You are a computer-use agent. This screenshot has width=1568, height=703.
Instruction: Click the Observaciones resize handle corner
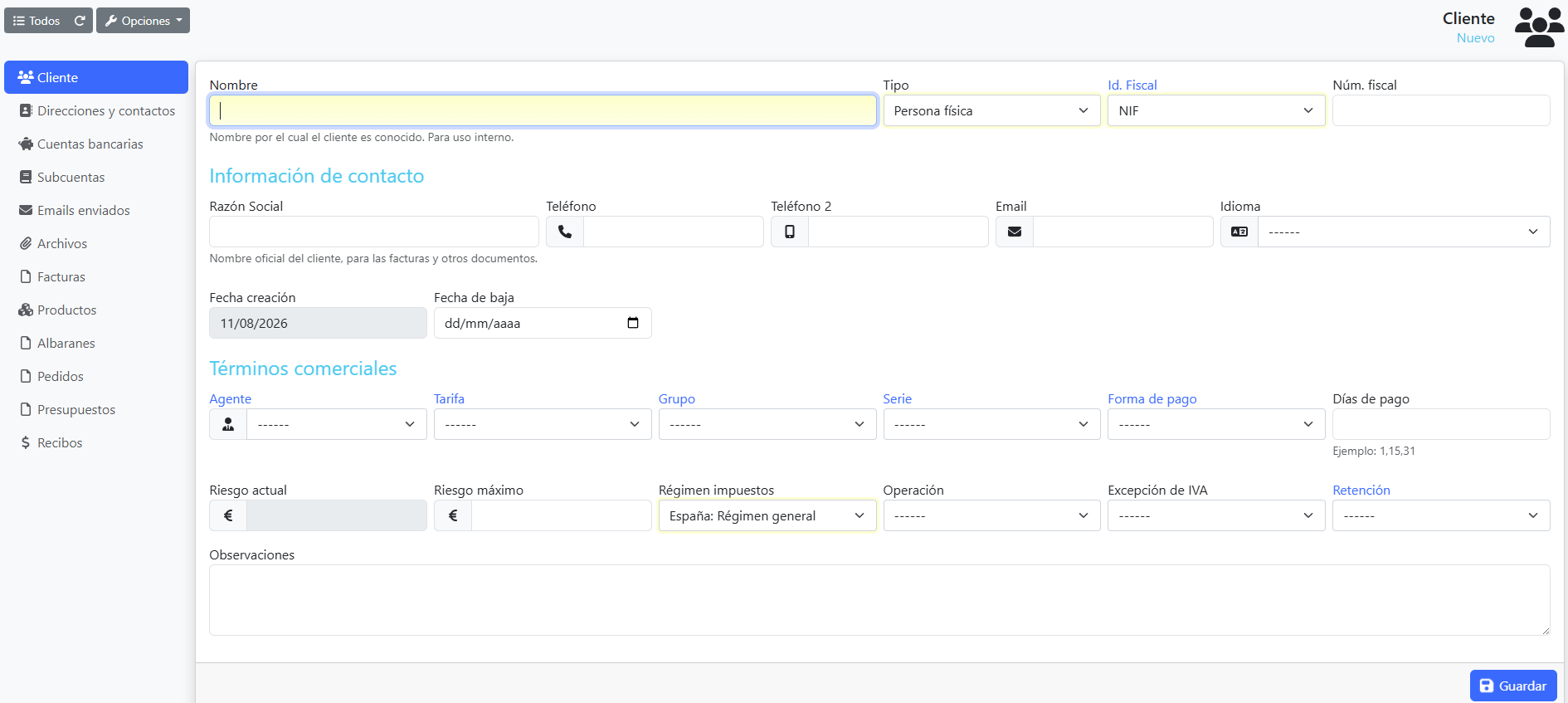tap(1545, 631)
